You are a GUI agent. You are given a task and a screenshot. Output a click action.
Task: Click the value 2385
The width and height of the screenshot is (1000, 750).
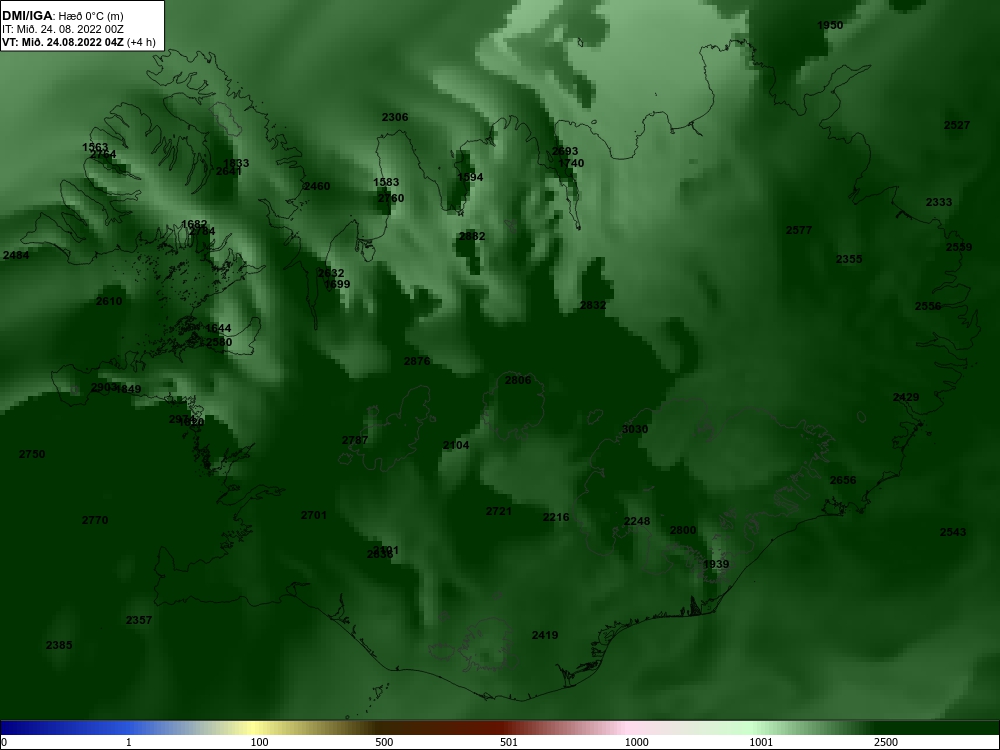(x=59, y=645)
